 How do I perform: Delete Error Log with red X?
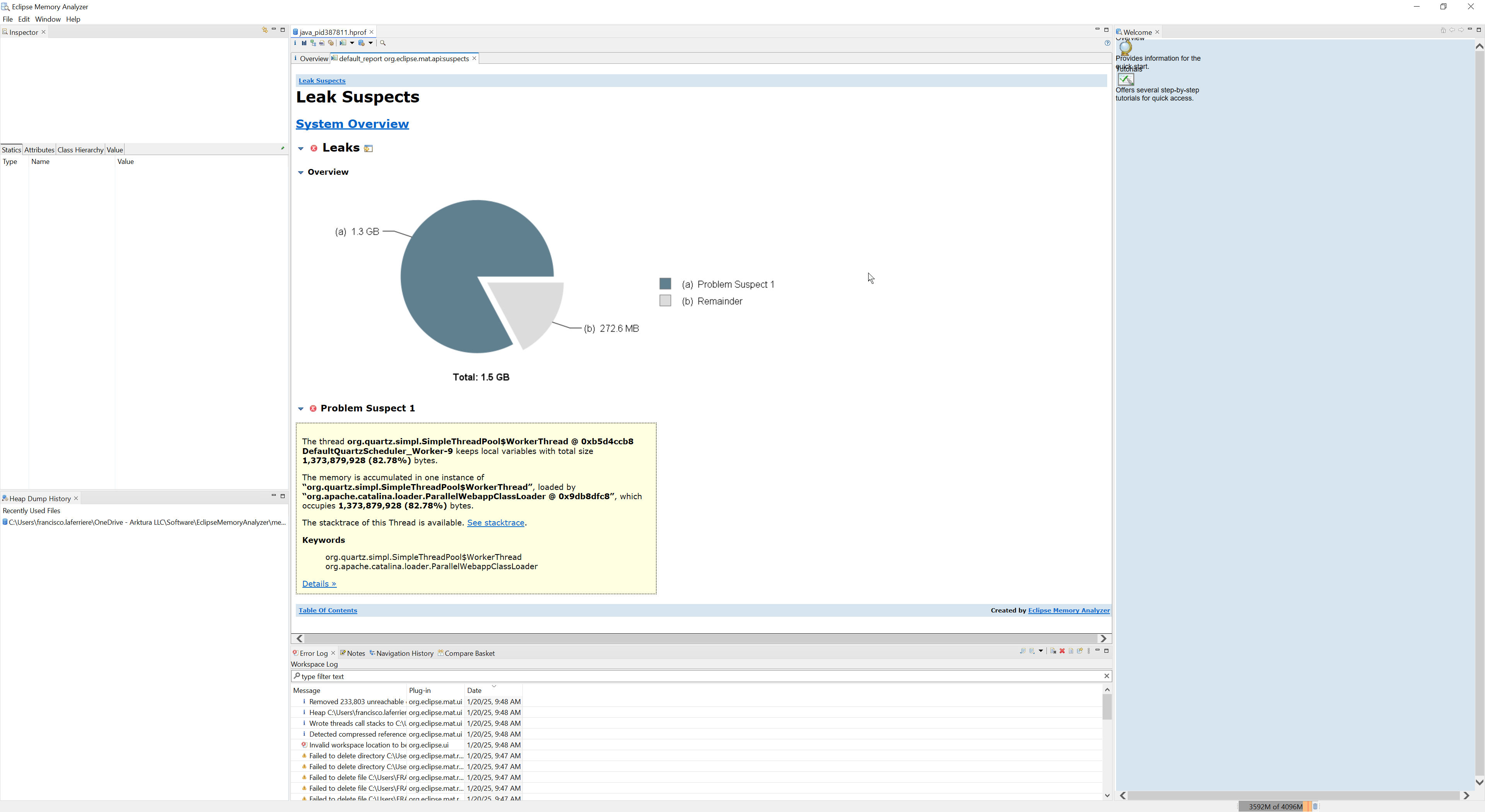click(x=1062, y=651)
